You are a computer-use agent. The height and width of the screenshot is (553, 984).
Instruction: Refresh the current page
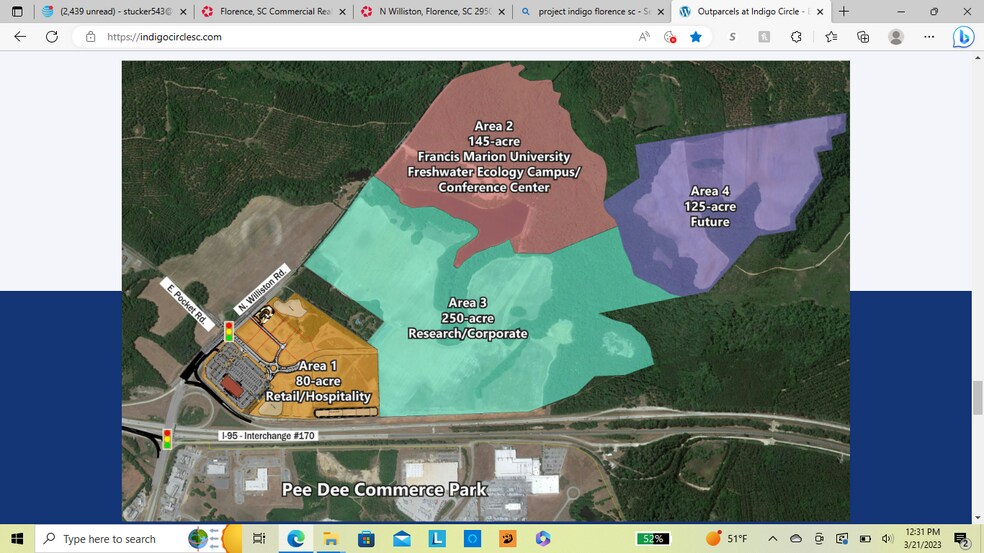click(x=52, y=37)
